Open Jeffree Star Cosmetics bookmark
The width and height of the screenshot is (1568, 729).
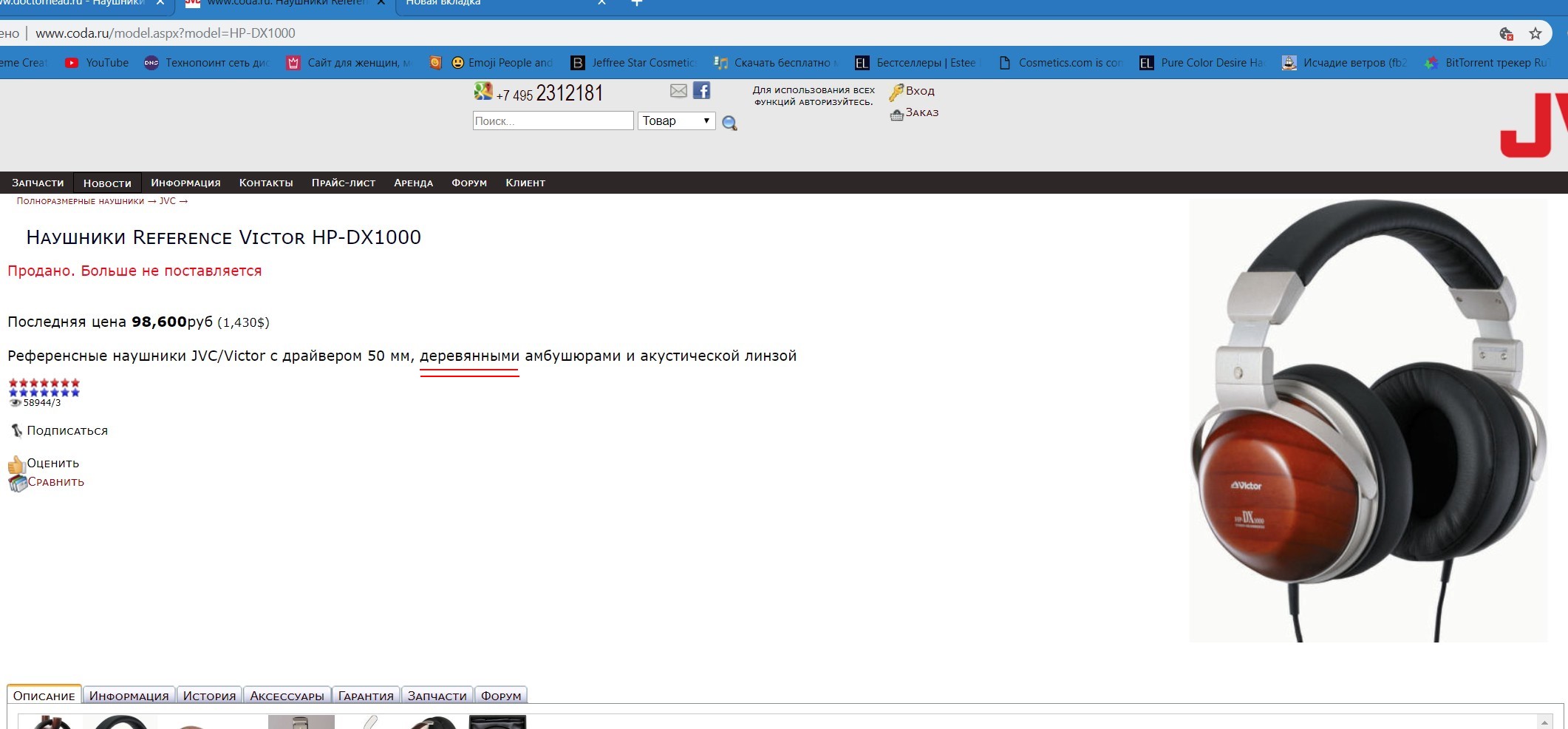tap(633, 63)
